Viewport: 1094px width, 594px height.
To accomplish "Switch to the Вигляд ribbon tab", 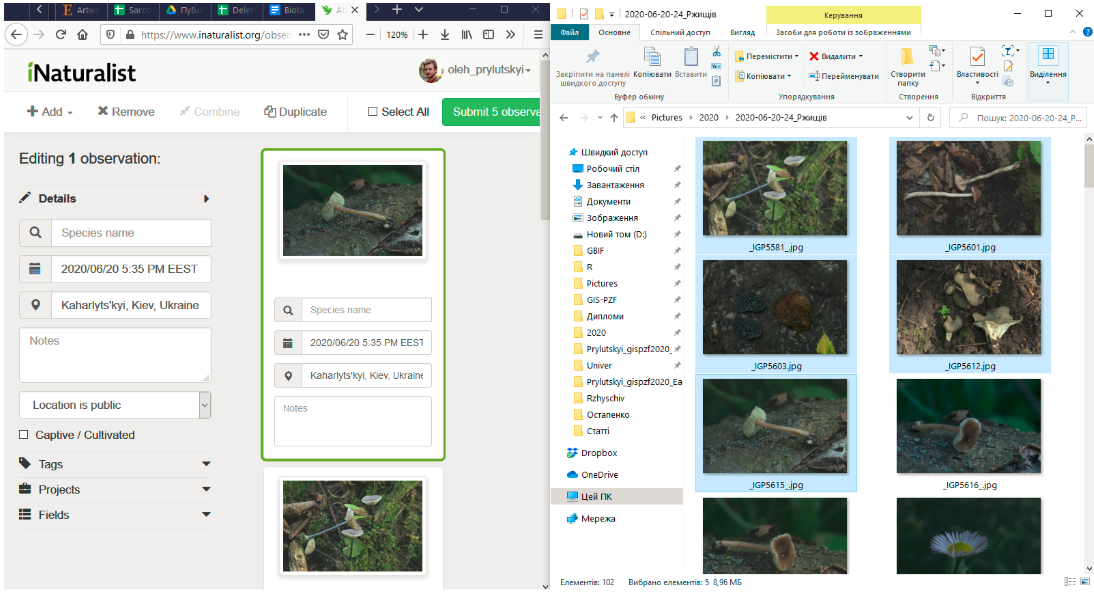I will click(x=742, y=32).
